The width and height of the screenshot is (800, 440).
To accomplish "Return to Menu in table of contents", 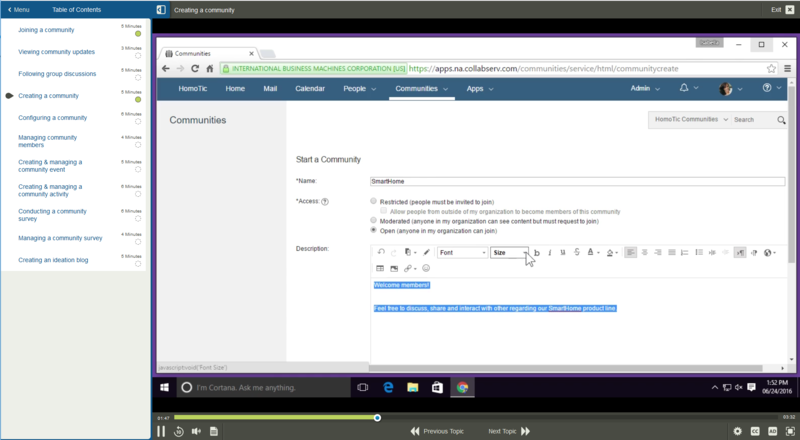I will point(18,9).
